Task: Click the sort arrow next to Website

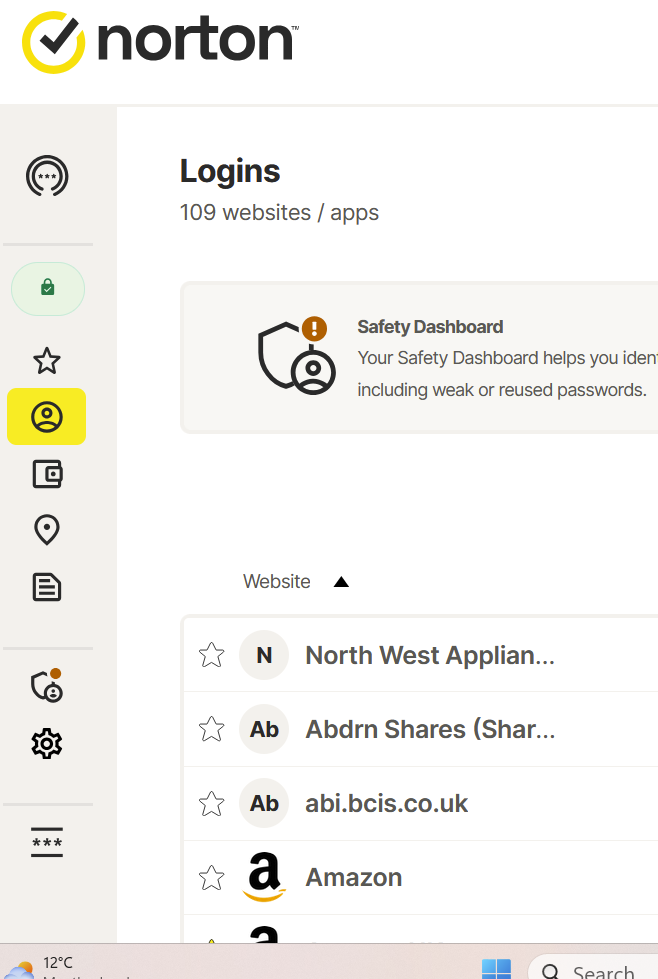Action: coord(341,582)
